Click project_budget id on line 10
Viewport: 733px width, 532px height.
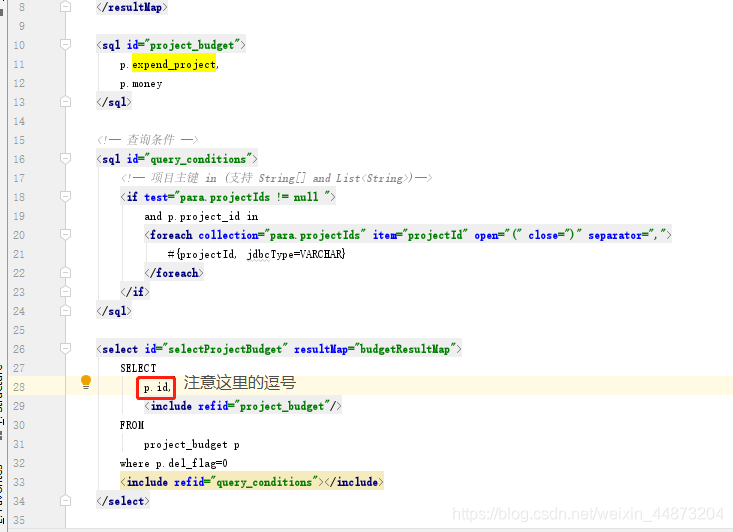point(194,45)
